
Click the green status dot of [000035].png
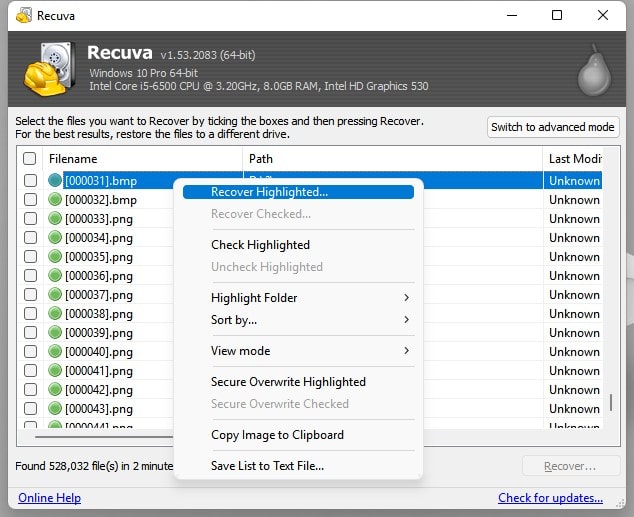tap(55, 256)
